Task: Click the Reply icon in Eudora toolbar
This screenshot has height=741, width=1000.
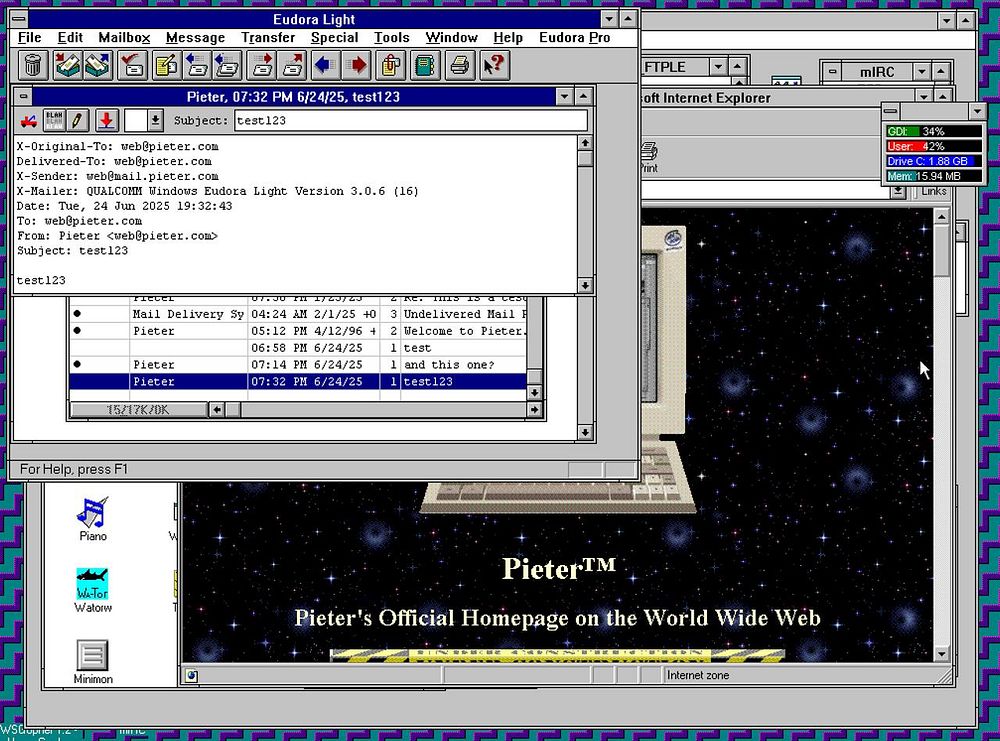Action: pos(197,65)
